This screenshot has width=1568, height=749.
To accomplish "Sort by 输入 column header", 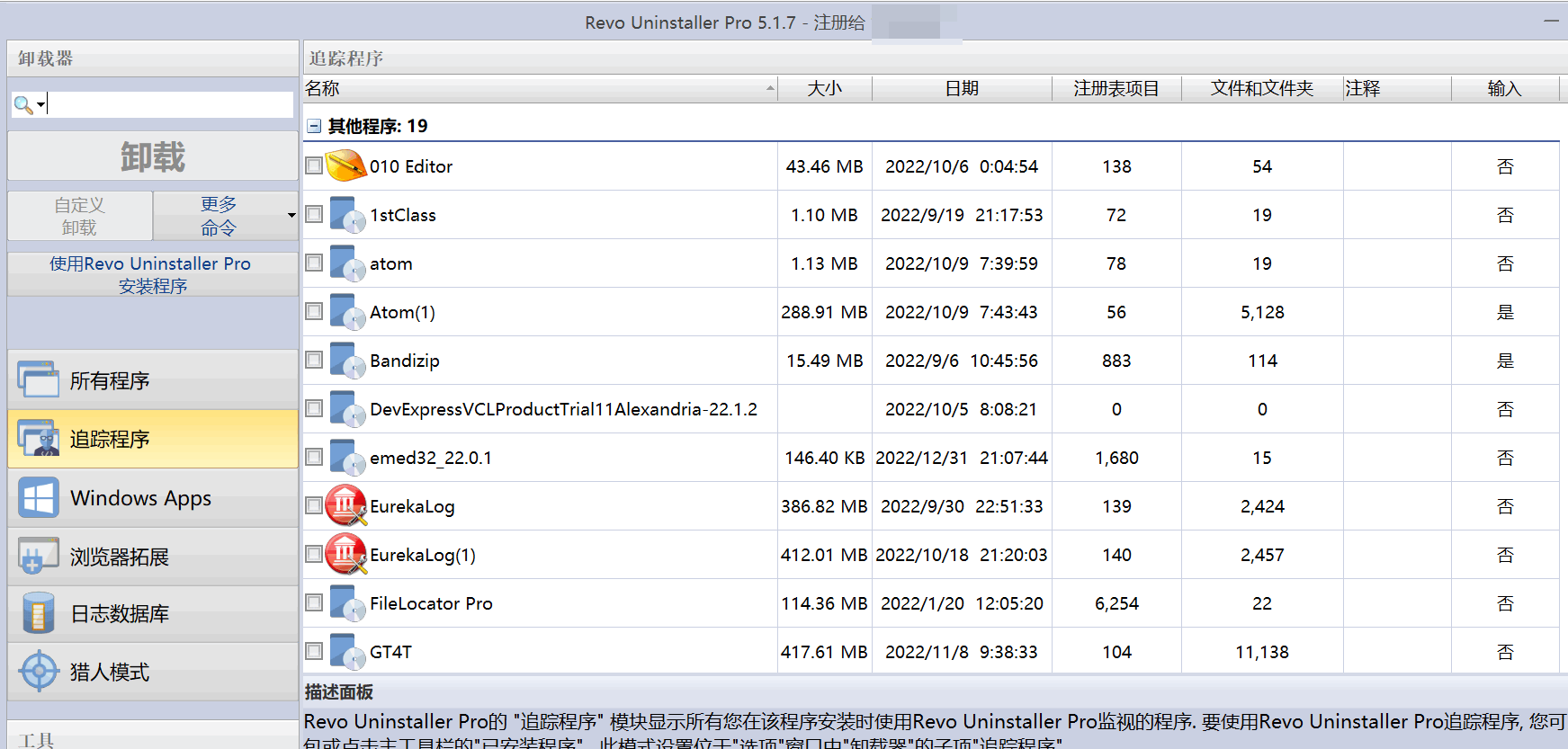I will coord(1504,88).
